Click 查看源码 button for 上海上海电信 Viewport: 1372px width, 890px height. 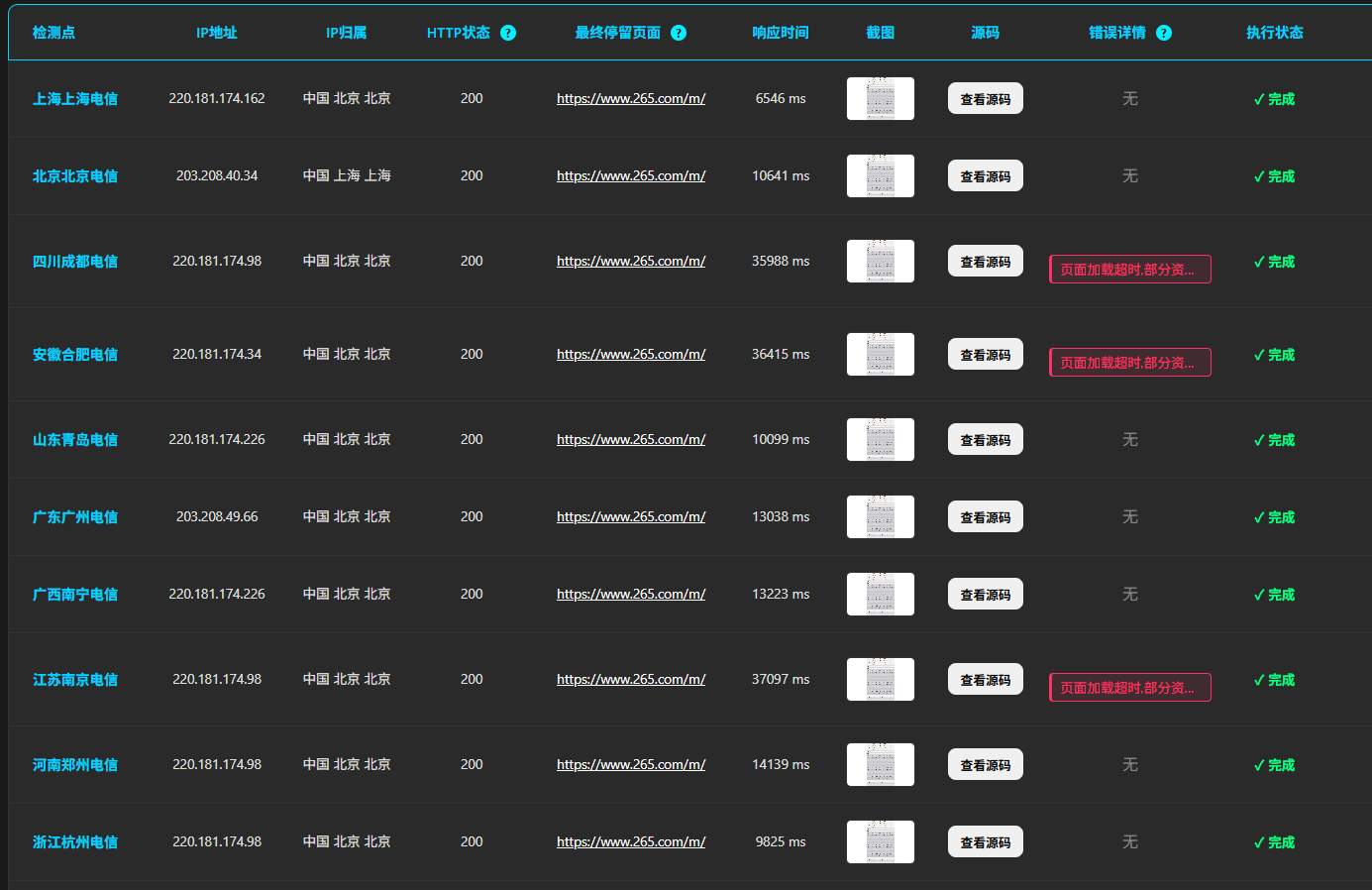pos(985,99)
